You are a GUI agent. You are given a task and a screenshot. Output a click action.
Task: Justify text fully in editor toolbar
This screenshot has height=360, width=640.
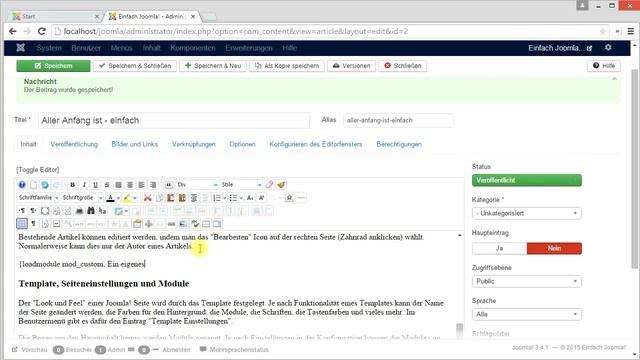tap(118, 185)
